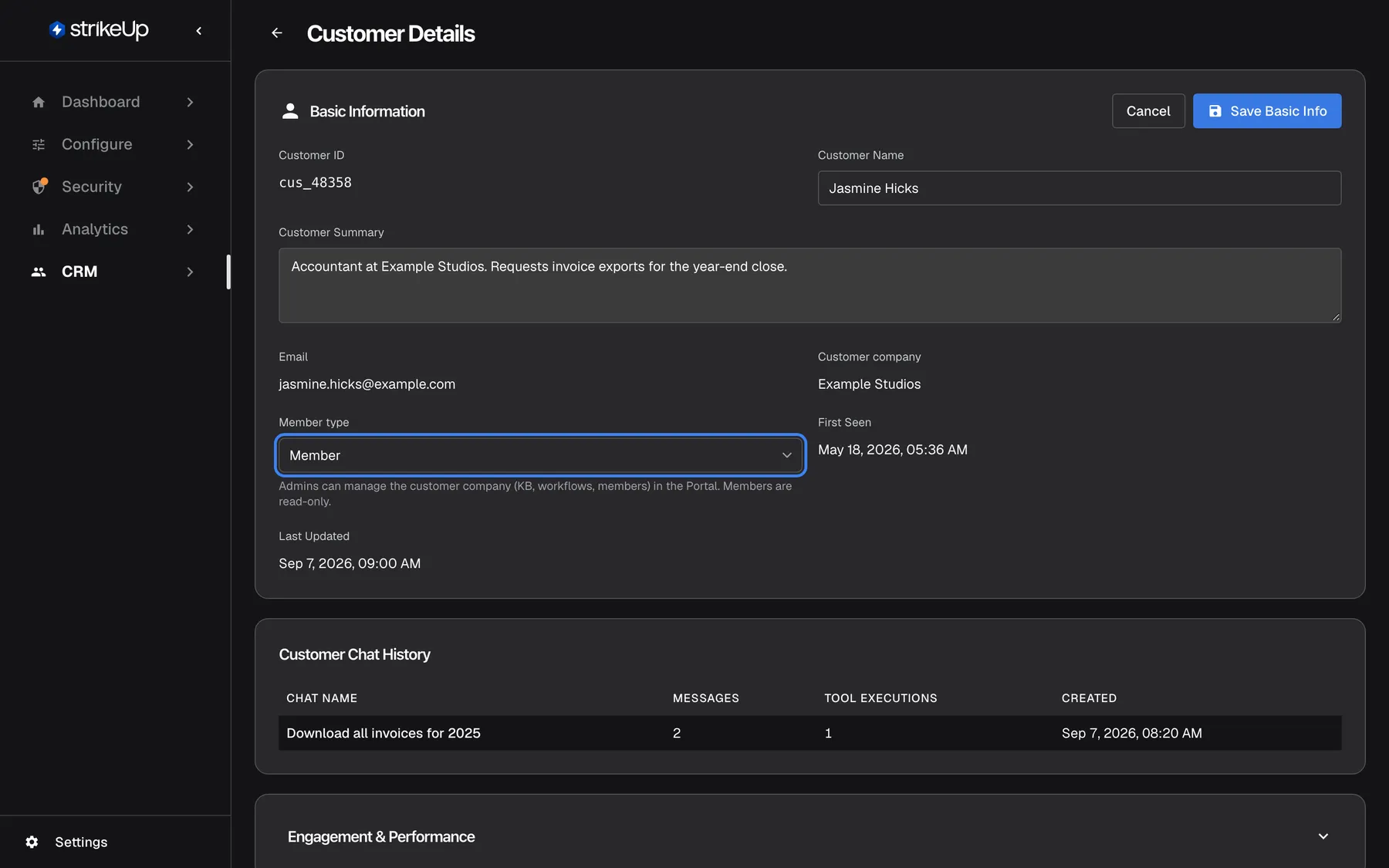Collapse the sidebar with the chevron
Screen dimensions: 1389x868
pos(199,31)
